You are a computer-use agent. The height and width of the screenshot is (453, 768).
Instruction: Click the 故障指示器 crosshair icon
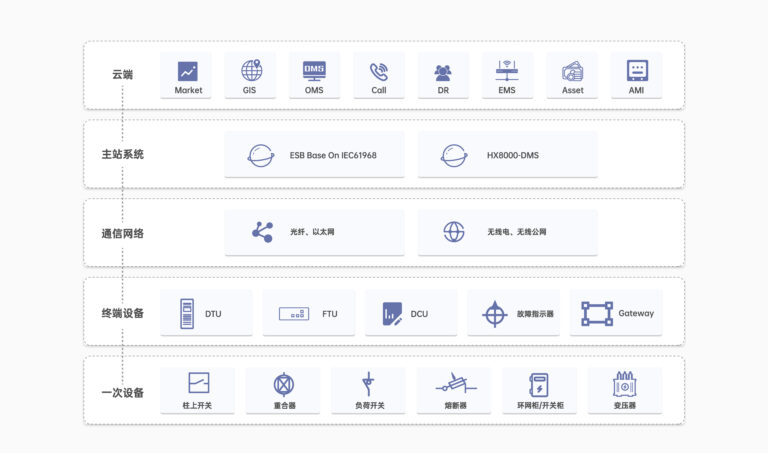click(494, 313)
